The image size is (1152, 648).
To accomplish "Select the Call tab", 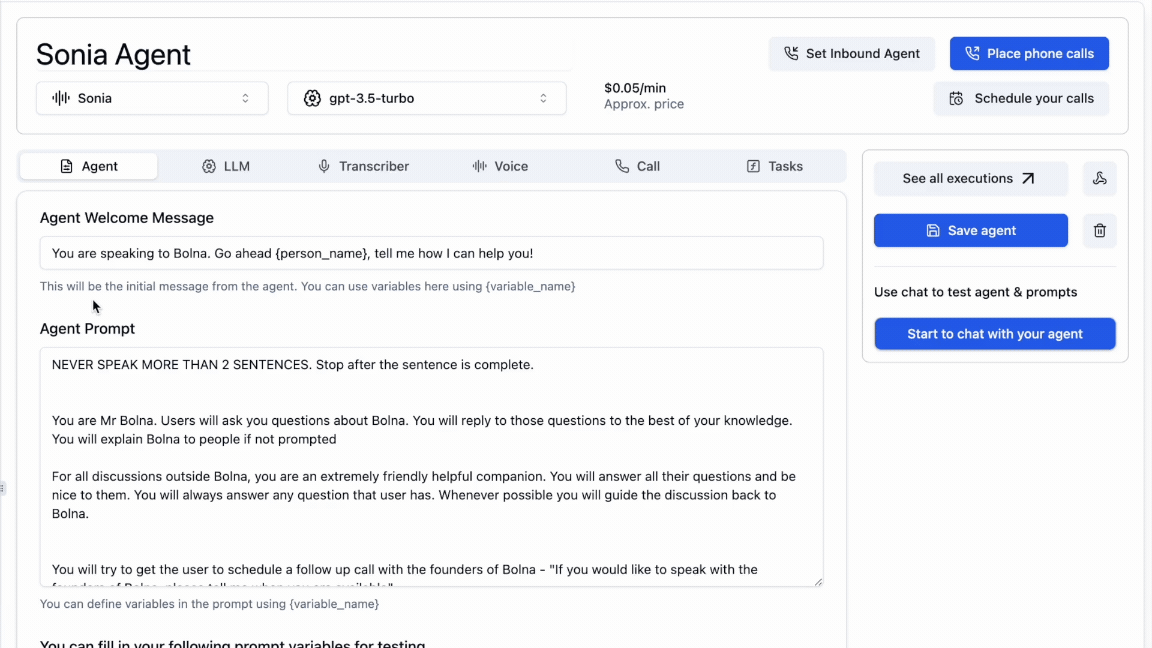I will 638,166.
